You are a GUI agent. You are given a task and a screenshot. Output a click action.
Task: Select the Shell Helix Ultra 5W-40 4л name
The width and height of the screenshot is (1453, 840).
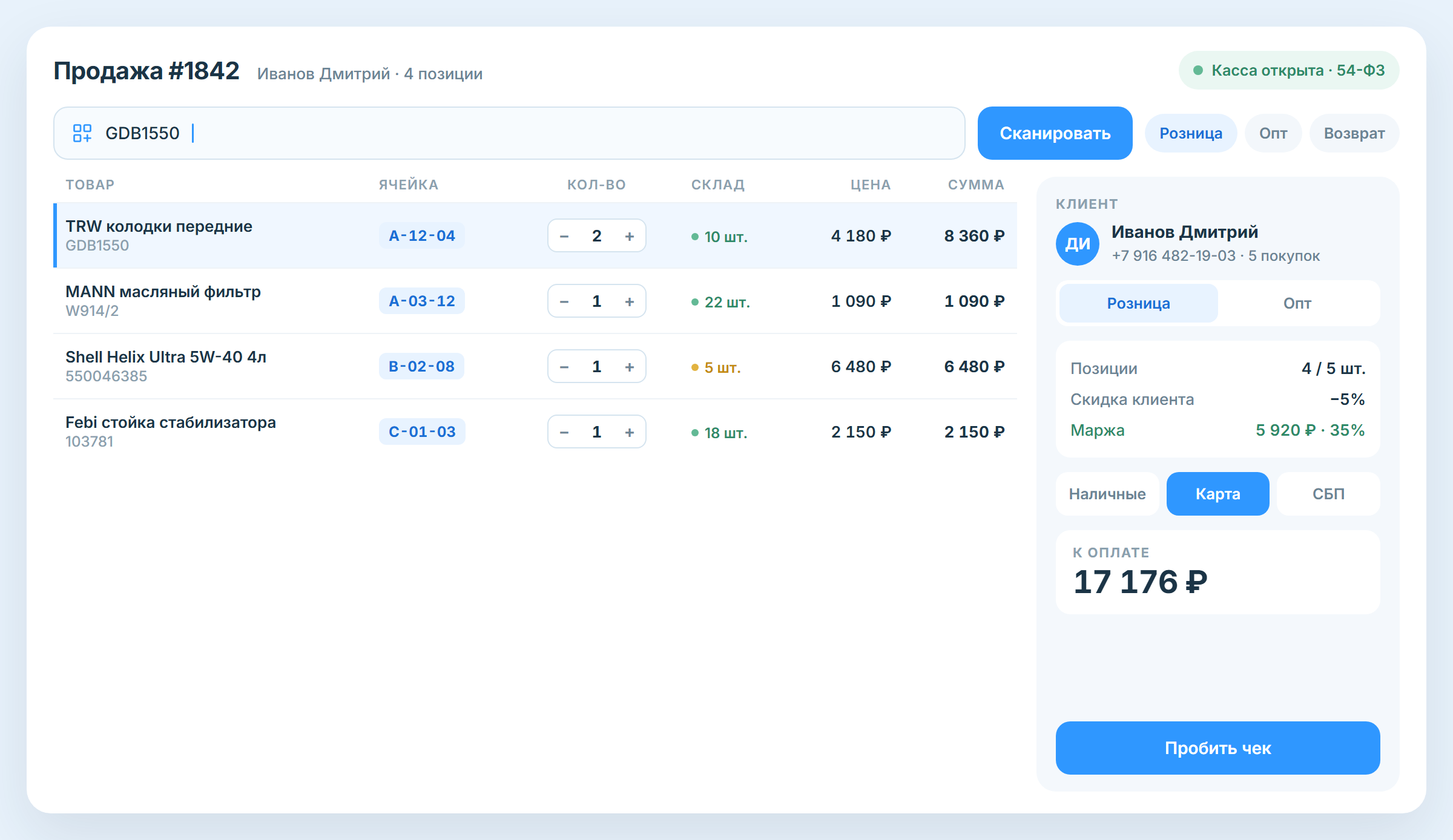[x=166, y=357]
